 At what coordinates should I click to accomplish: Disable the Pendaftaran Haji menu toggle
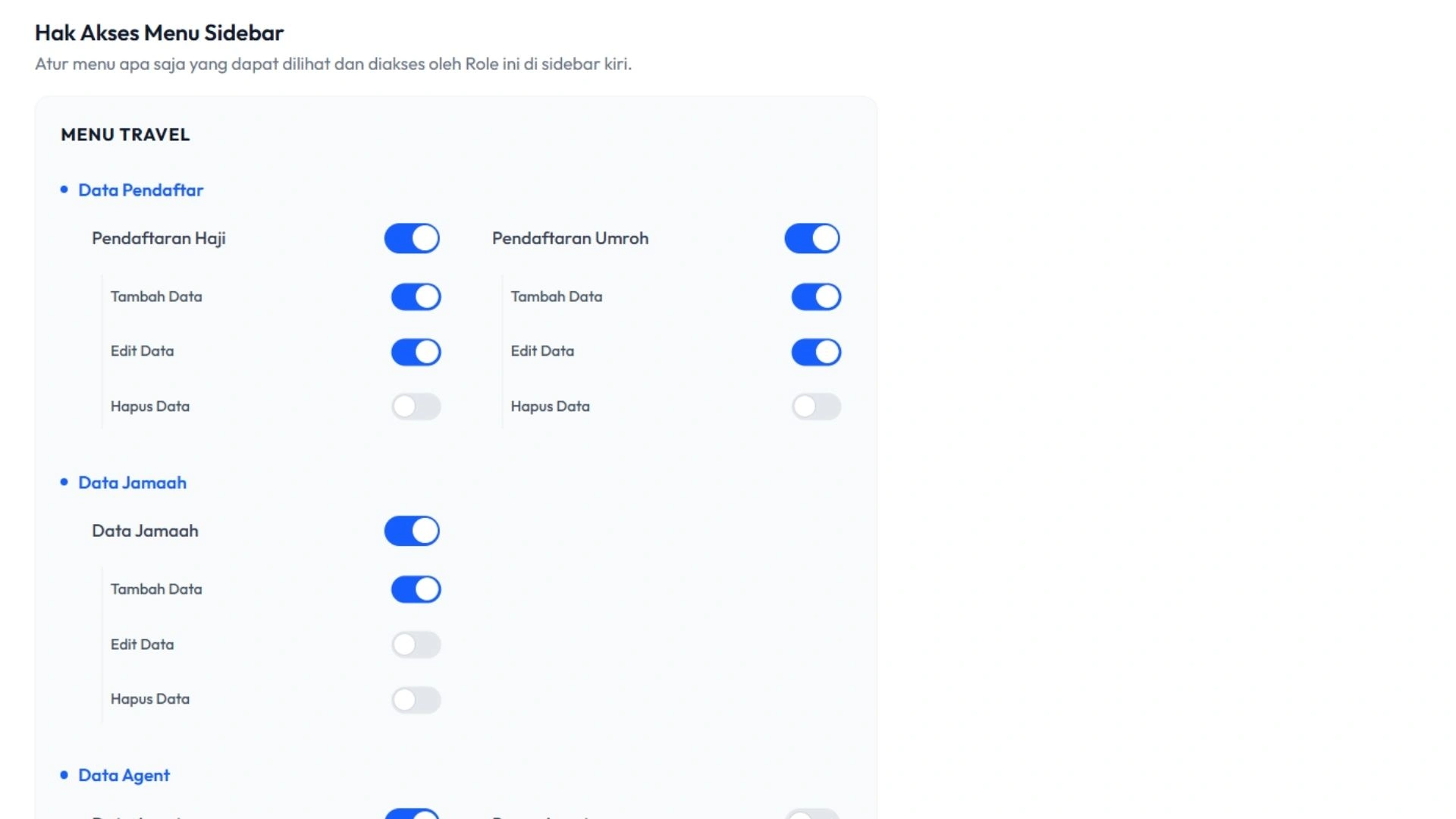point(412,238)
